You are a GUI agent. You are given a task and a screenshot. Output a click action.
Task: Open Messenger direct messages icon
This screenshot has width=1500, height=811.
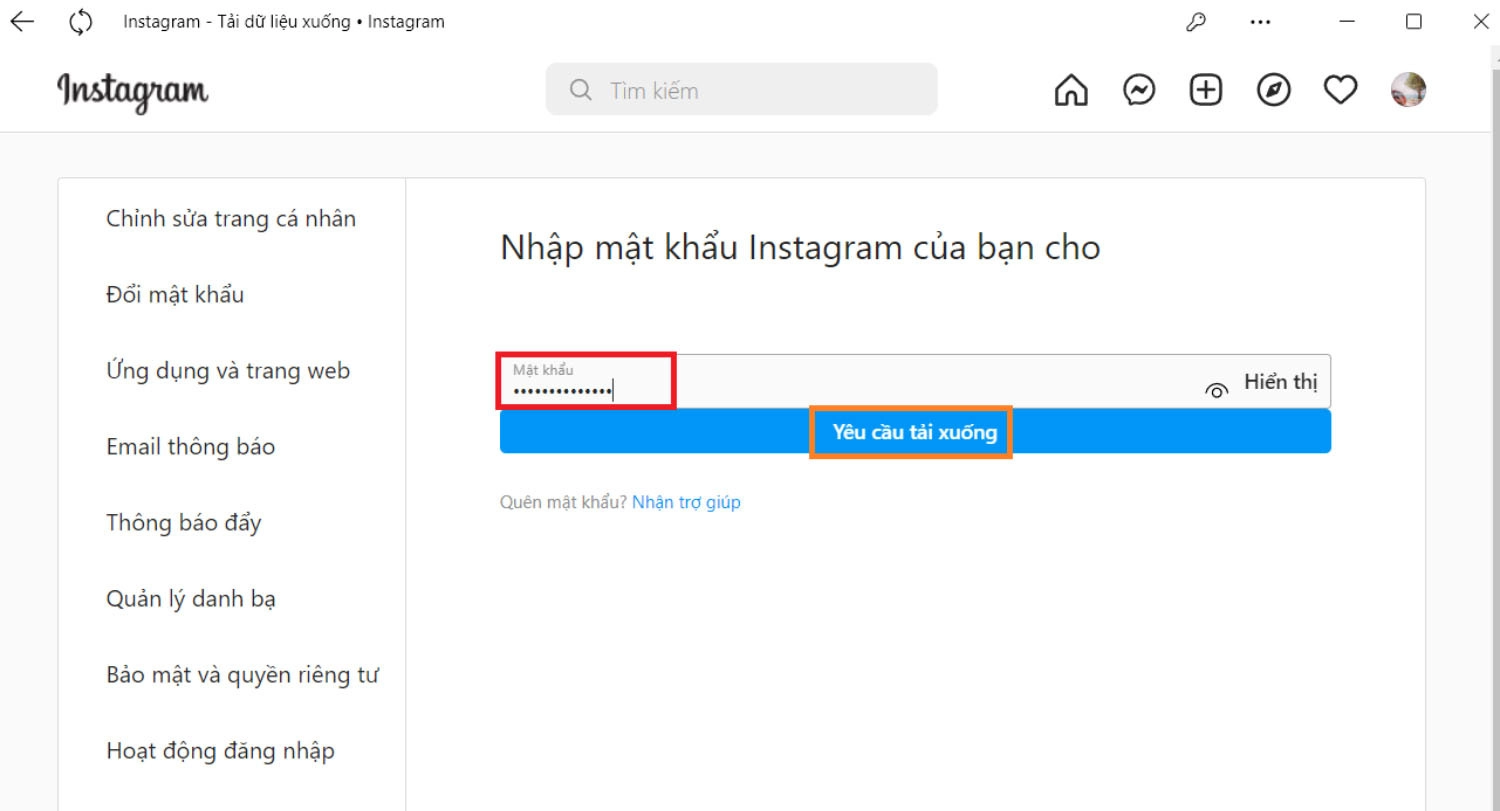click(x=1139, y=90)
